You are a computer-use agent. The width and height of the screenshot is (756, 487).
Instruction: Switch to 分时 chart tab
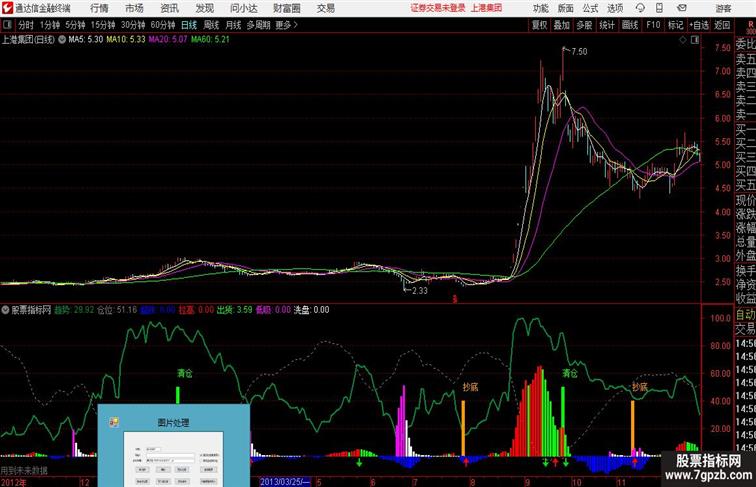(x=26, y=25)
